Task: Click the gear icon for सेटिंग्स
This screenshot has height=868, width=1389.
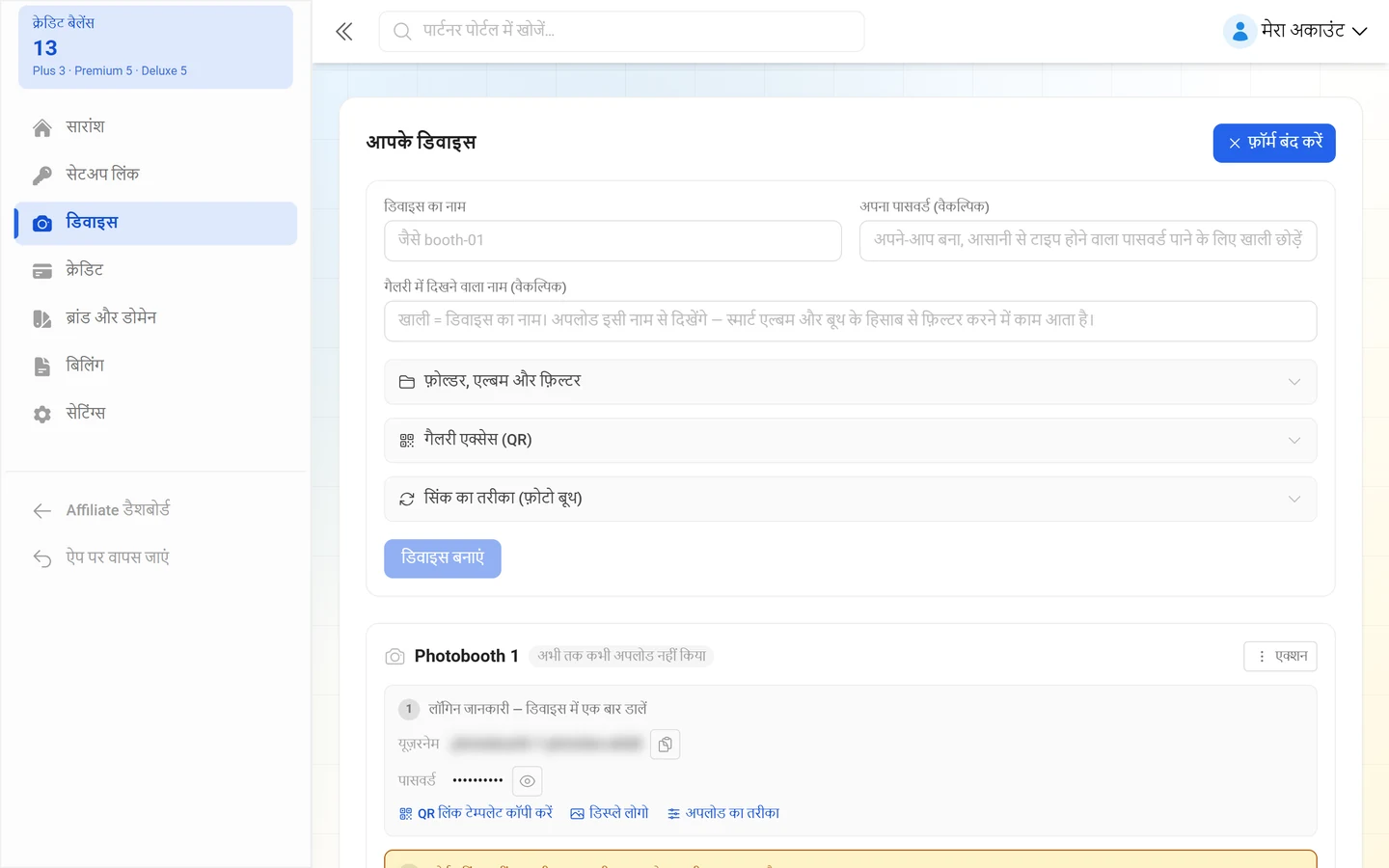Action: (42, 414)
